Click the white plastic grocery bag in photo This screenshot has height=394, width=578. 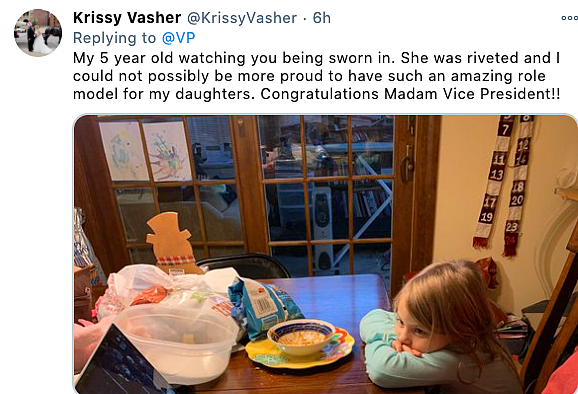pyautogui.click(x=162, y=287)
